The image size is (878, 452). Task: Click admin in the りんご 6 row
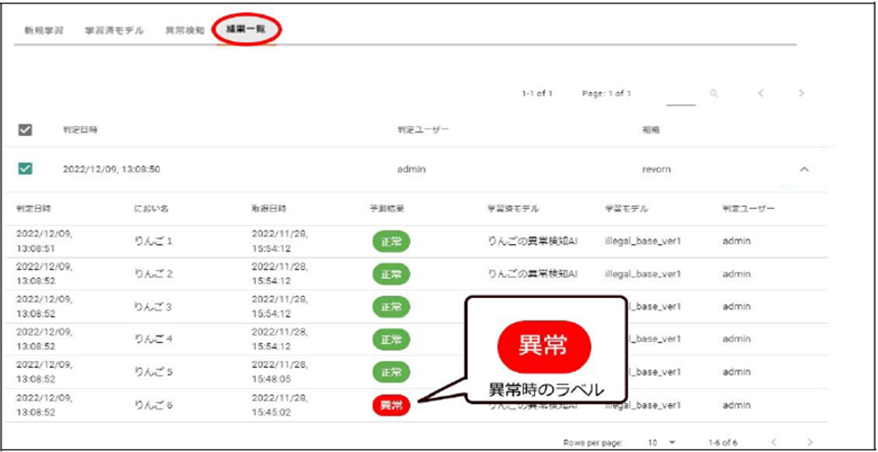point(736,405)
